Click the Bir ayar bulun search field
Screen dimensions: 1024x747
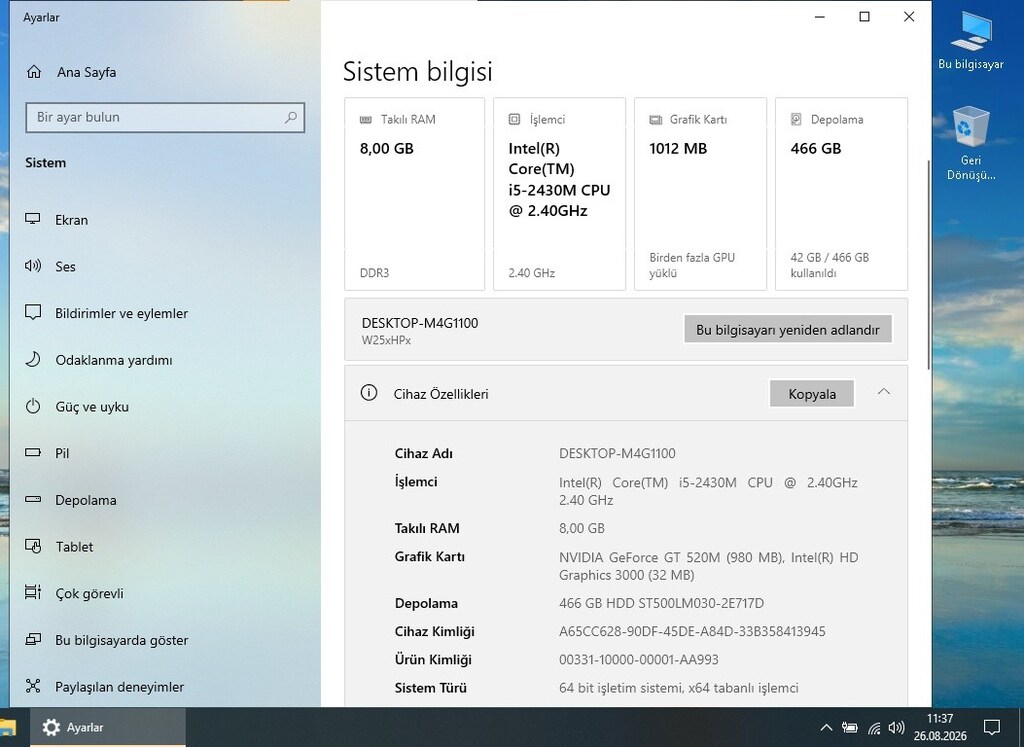(x=165, y=118)
